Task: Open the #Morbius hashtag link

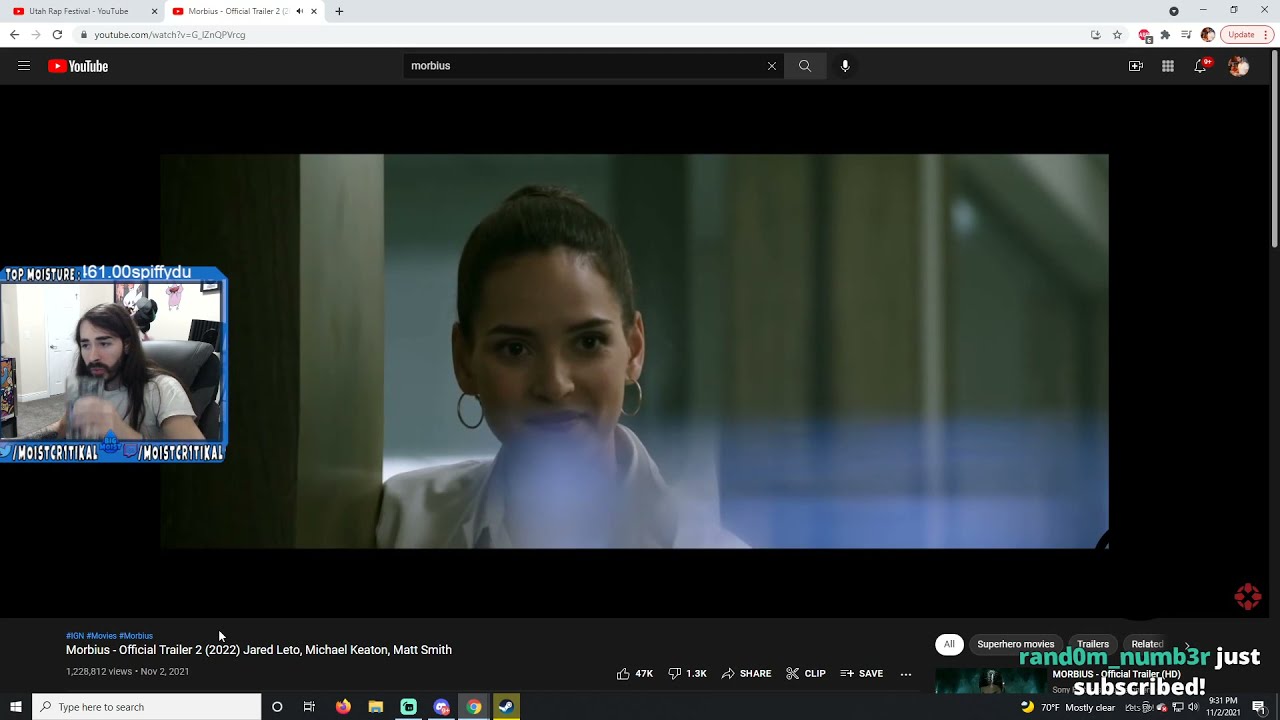Action: [136, 636]
